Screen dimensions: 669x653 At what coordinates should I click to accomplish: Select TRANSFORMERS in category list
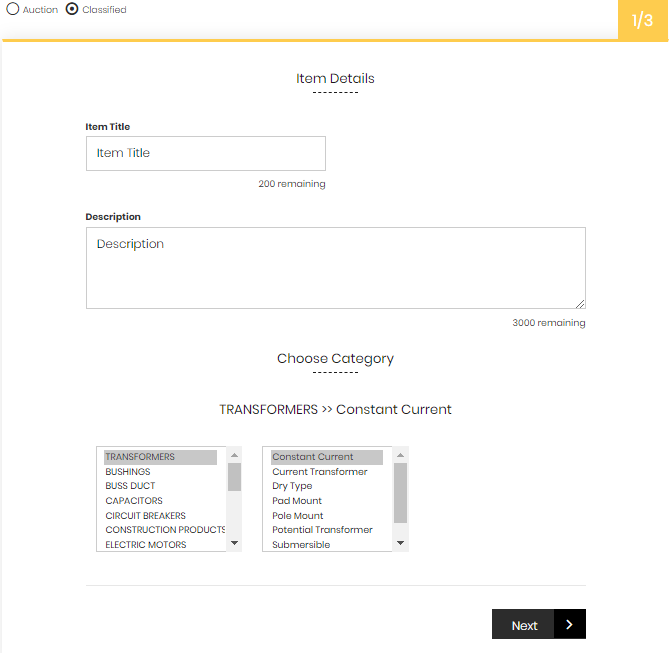point(160,457)
